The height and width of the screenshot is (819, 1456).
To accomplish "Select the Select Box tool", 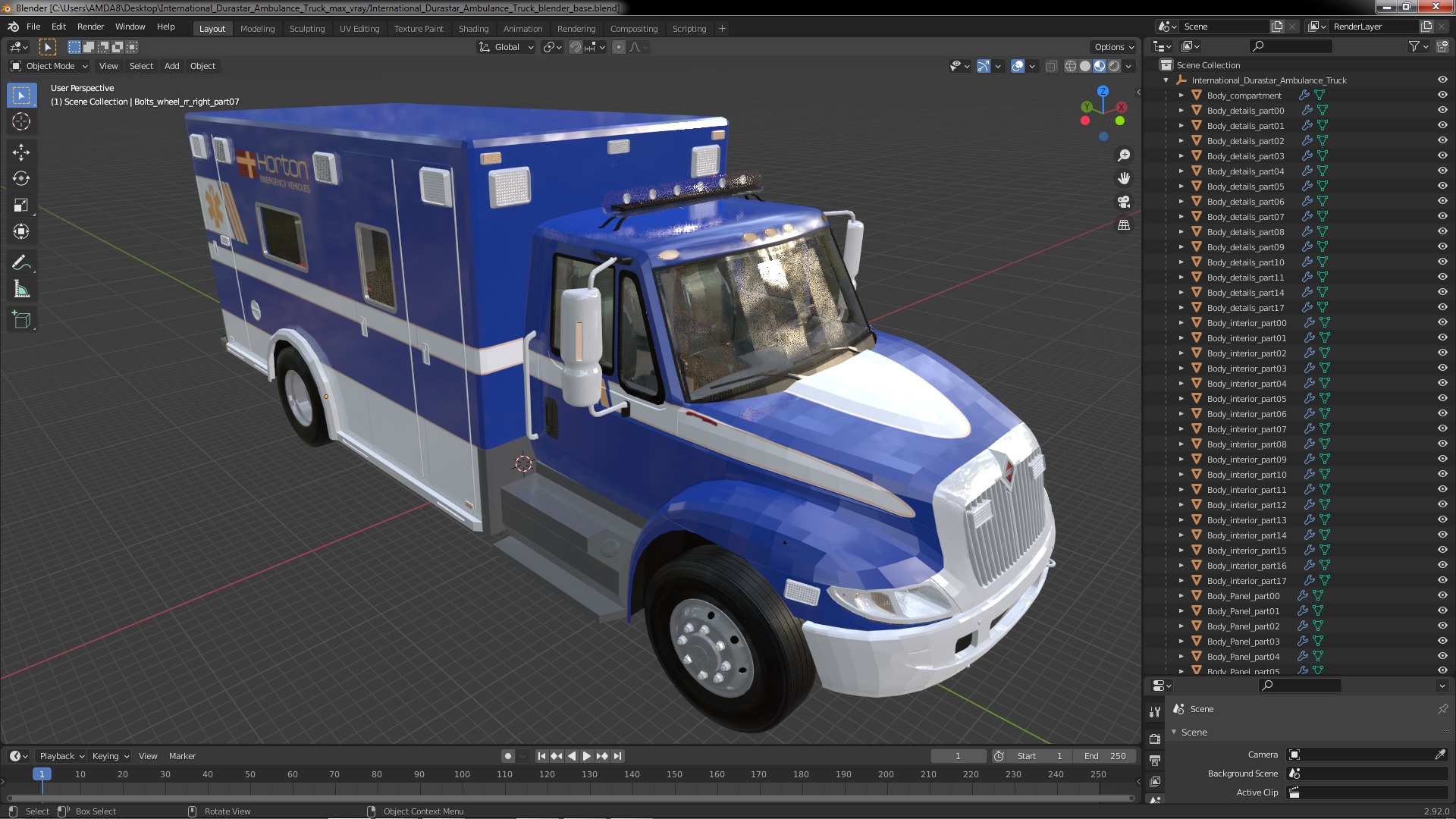I will [x=21, y=96].
